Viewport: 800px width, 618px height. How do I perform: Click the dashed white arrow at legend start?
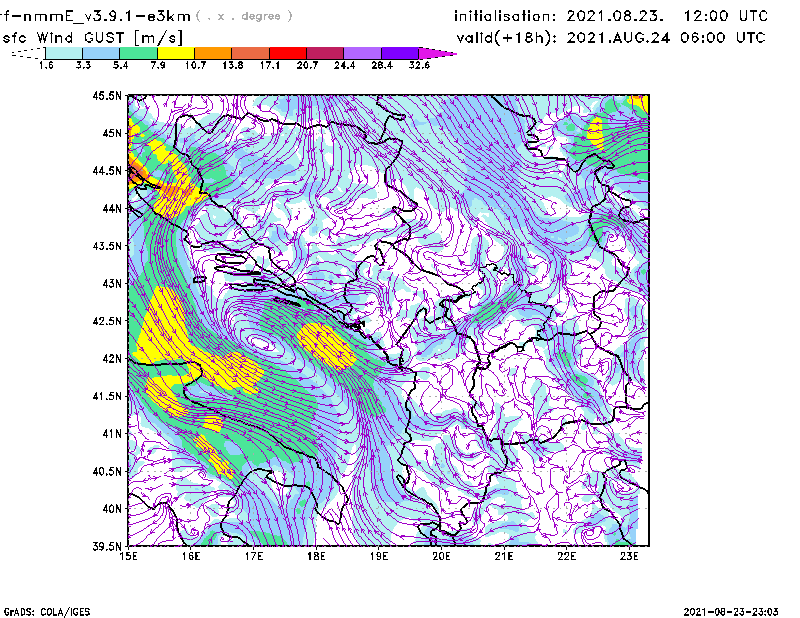tap(28, 53)
